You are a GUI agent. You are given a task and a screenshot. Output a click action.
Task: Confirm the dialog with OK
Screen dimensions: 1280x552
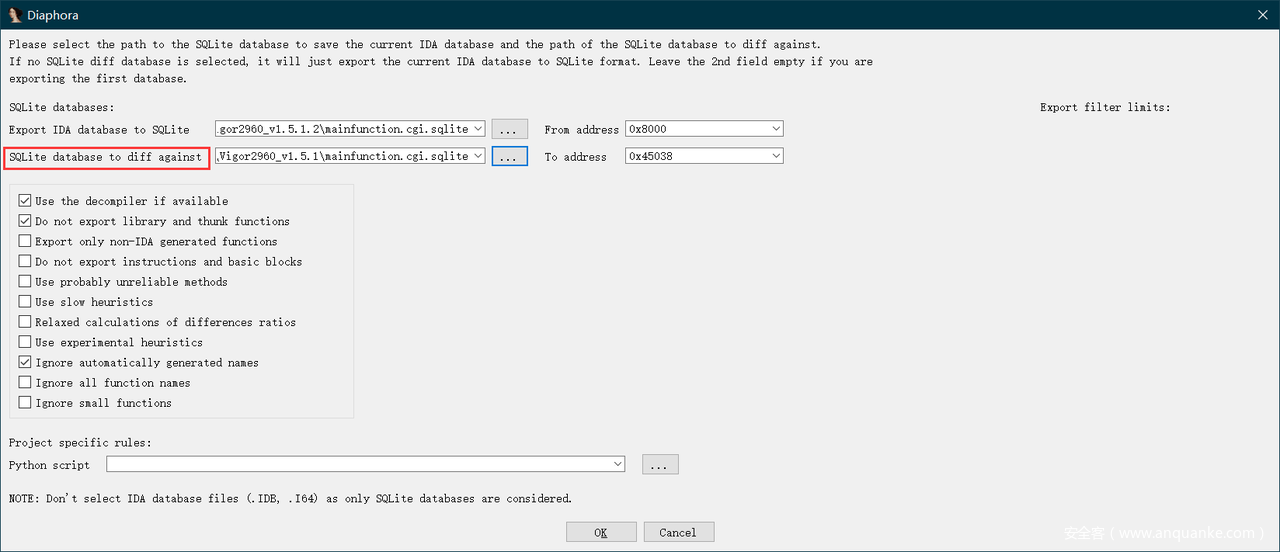coord(601,532)
